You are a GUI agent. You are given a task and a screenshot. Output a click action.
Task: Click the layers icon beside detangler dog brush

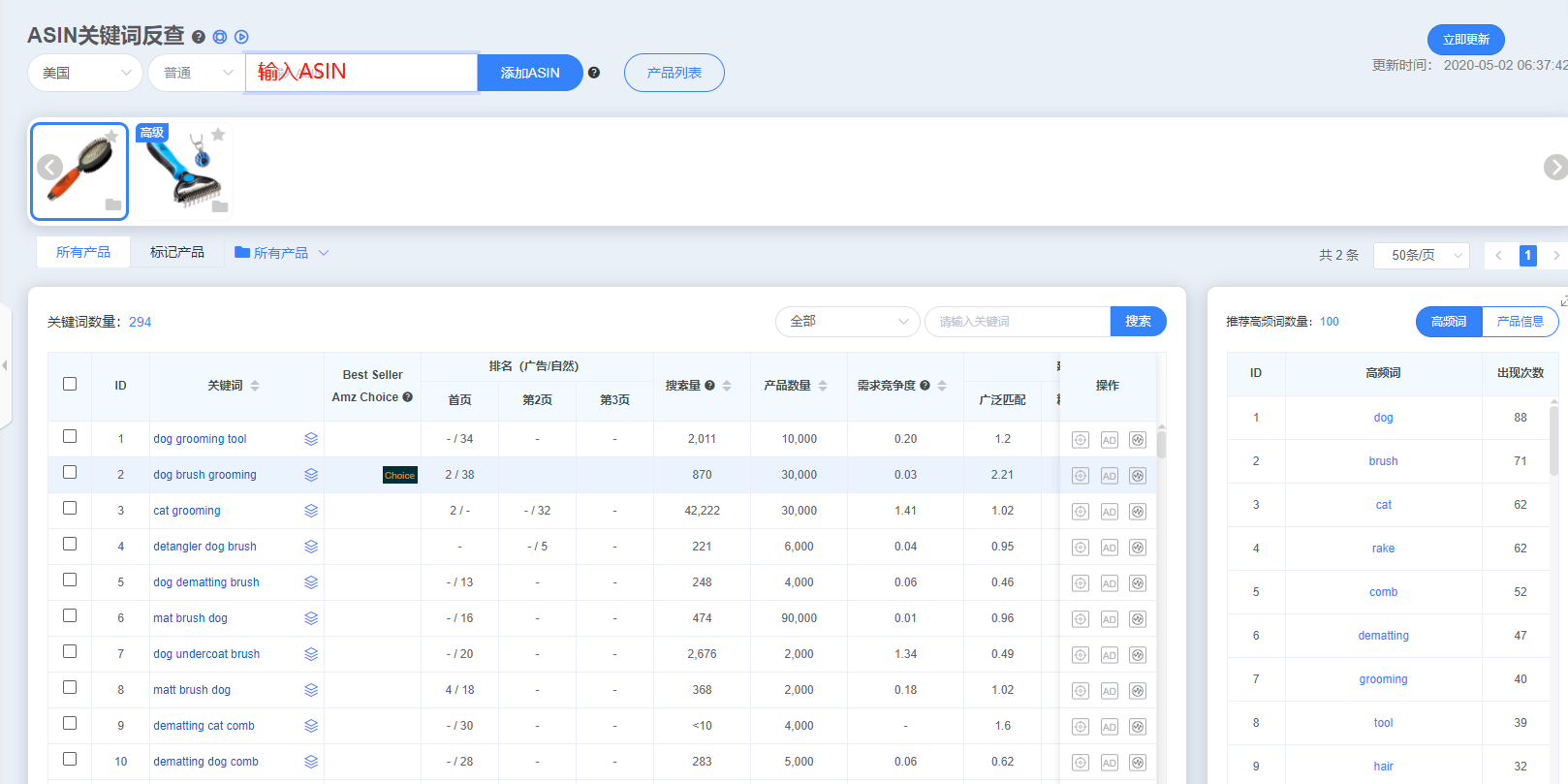(x=311, y=547)
